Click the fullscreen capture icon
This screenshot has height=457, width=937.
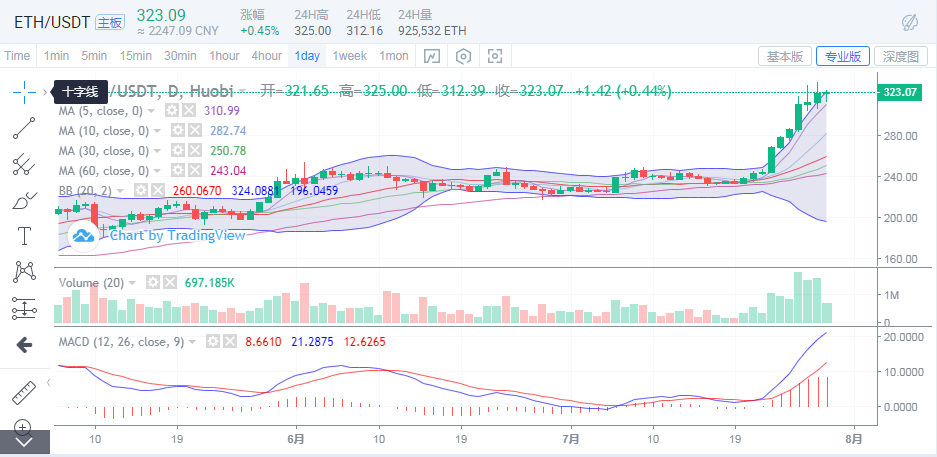coord(495,56)
